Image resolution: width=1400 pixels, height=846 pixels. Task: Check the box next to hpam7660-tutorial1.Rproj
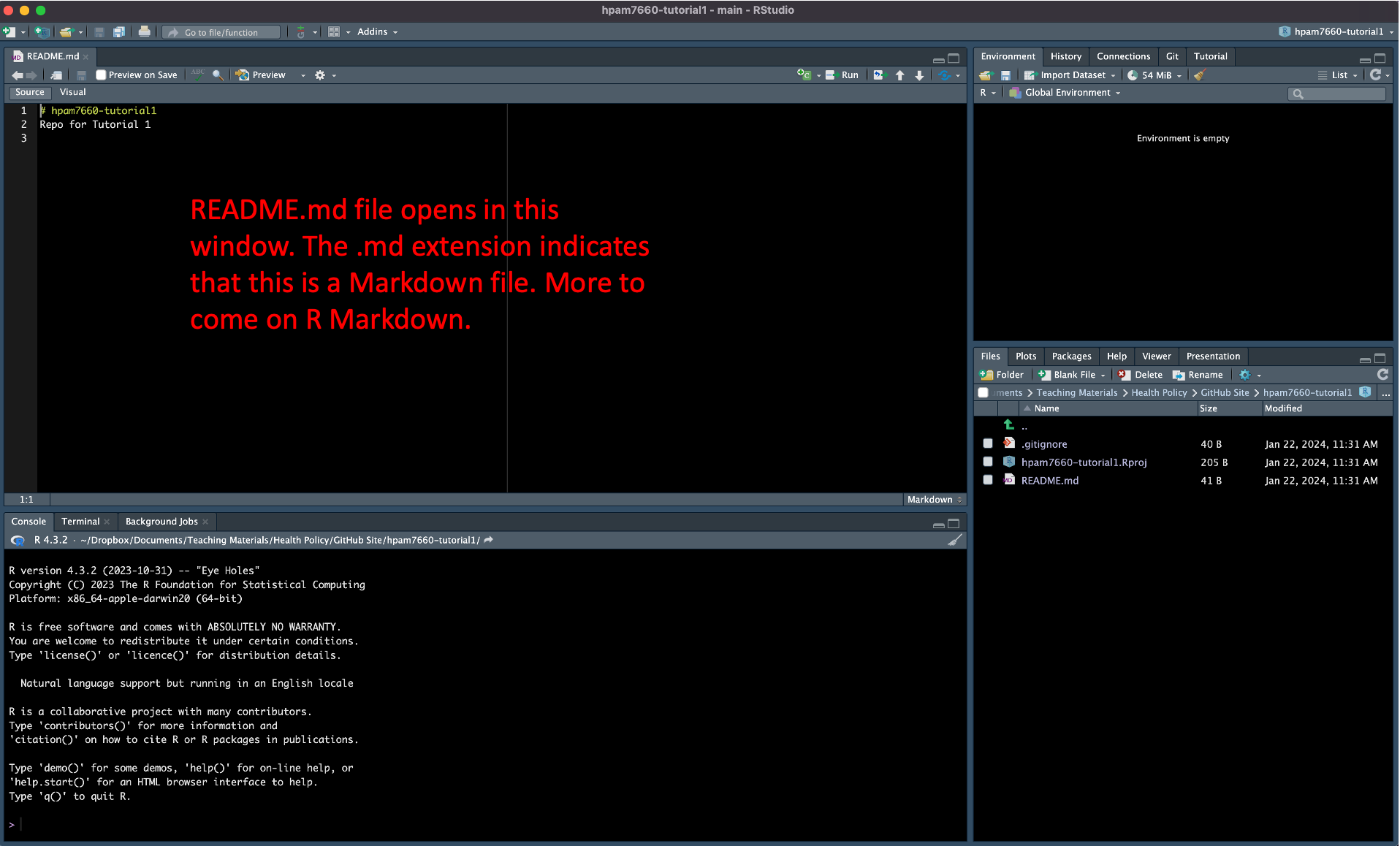click(x=988, y=462)
